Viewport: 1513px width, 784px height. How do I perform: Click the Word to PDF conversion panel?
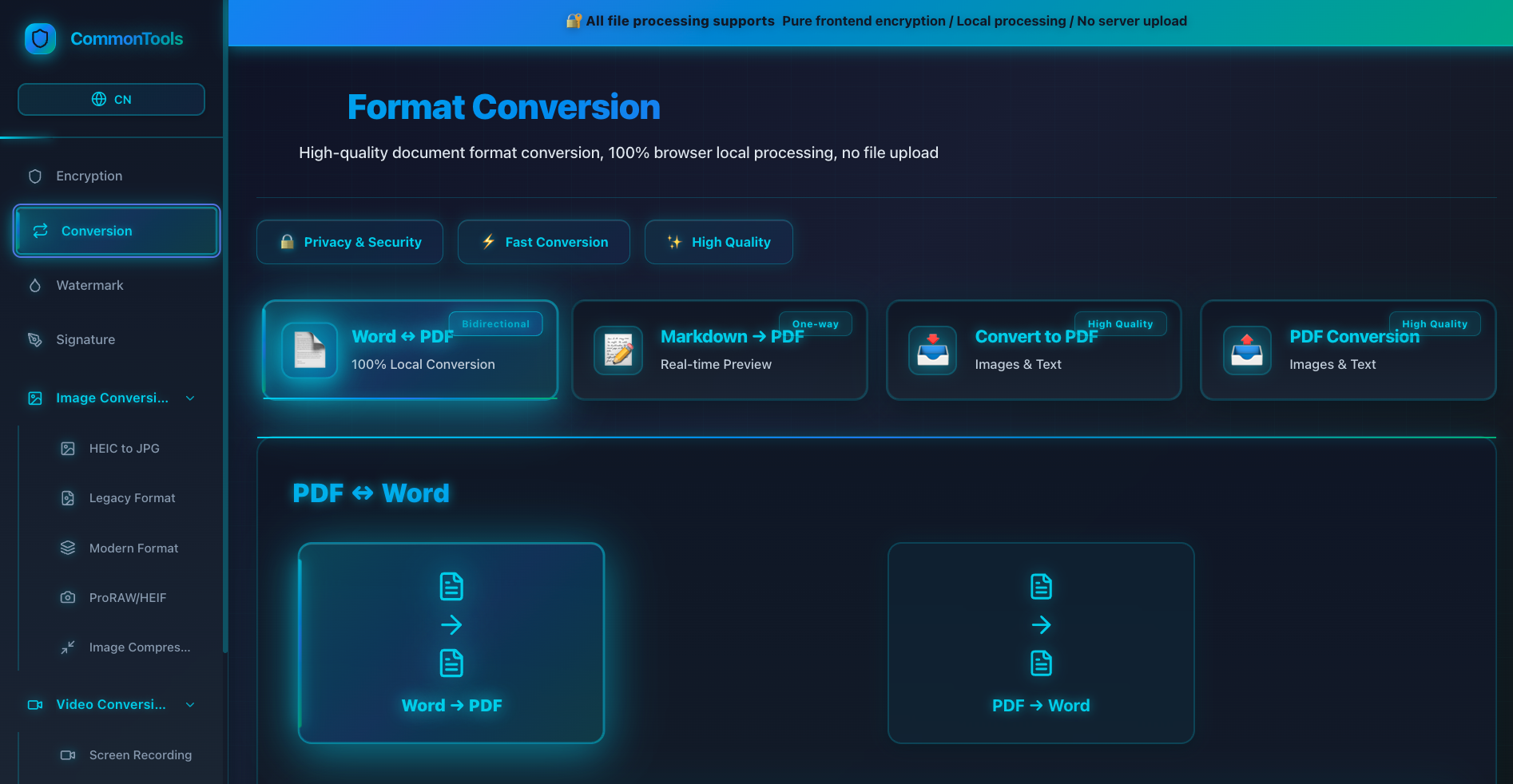point(451,643)
